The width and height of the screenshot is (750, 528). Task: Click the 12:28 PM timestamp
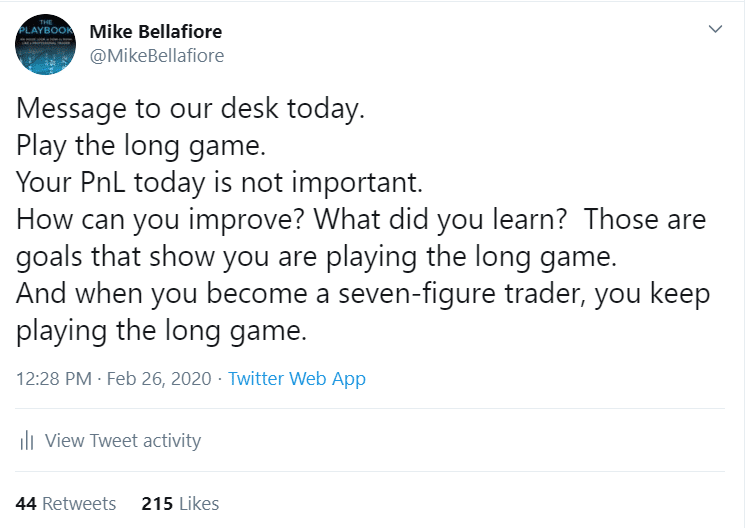(x=52, y=379)
